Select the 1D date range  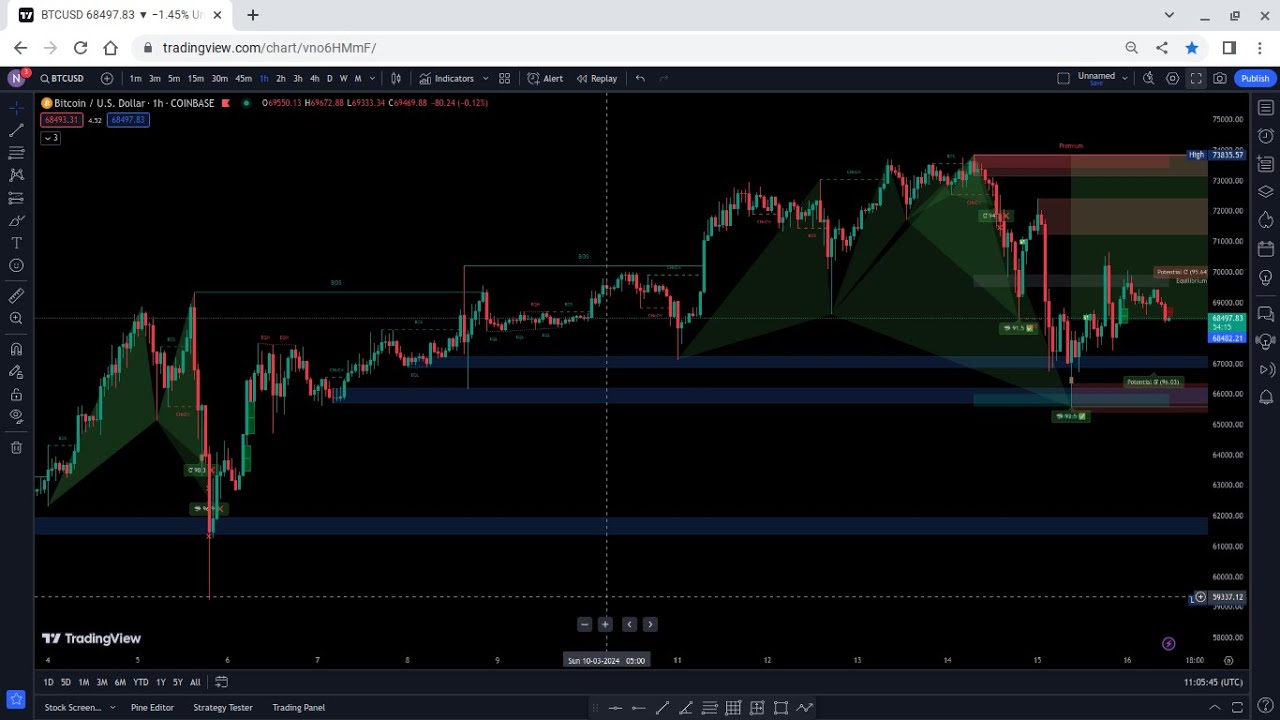click(48, 682)
